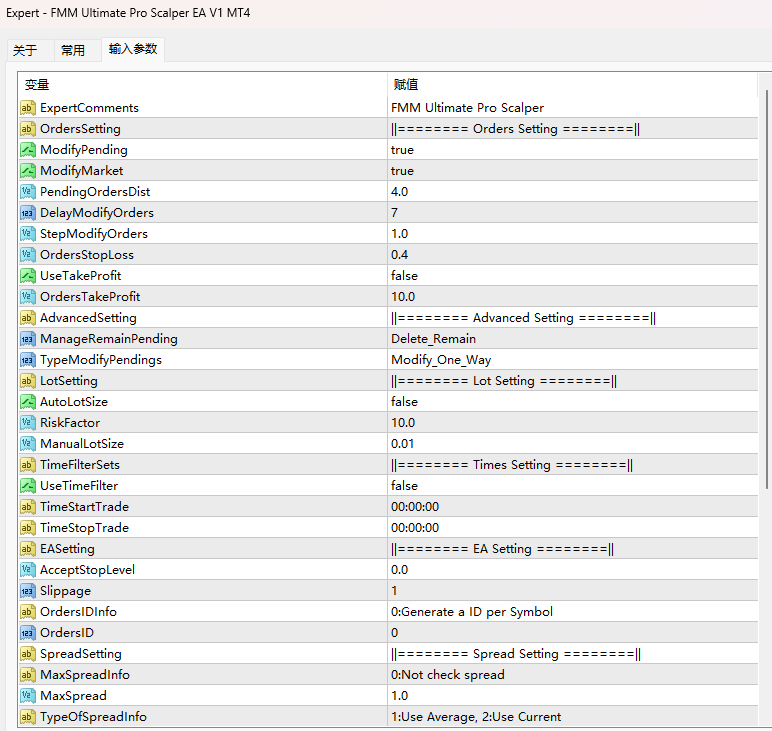The image size is (772, 731).
Task: Click the OrdersTakeProfit double icon
Action: tap(28, 297)
